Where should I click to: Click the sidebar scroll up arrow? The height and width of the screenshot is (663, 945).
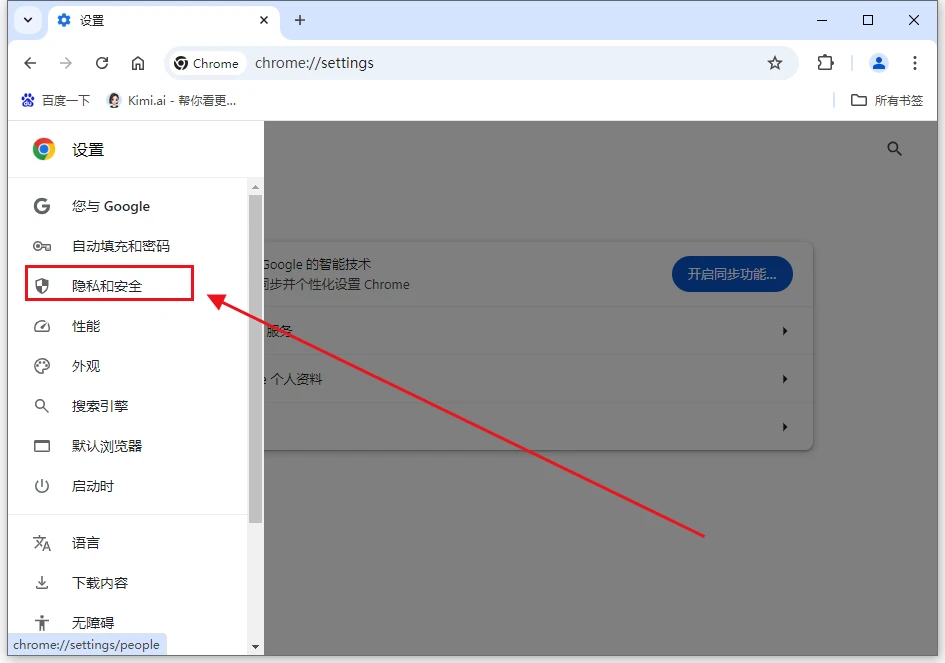click(x=255, y=187)
